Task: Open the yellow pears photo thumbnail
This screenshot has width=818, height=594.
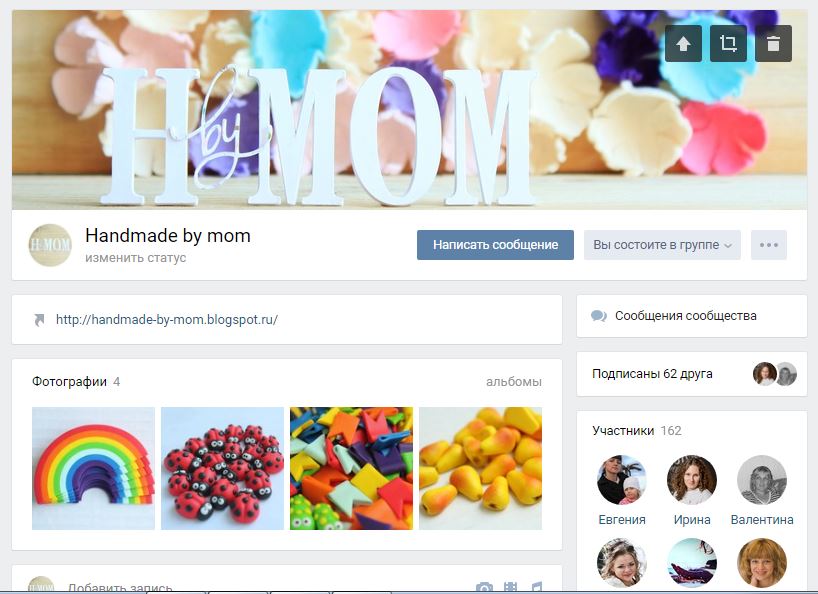Action: click(x=480, y=468)
